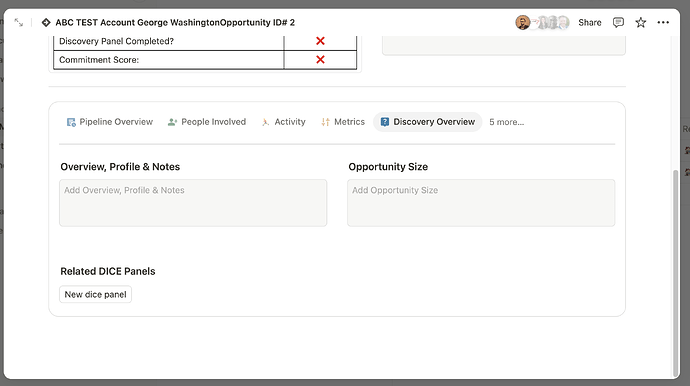Open the Metrics tab

coord(343,122)
